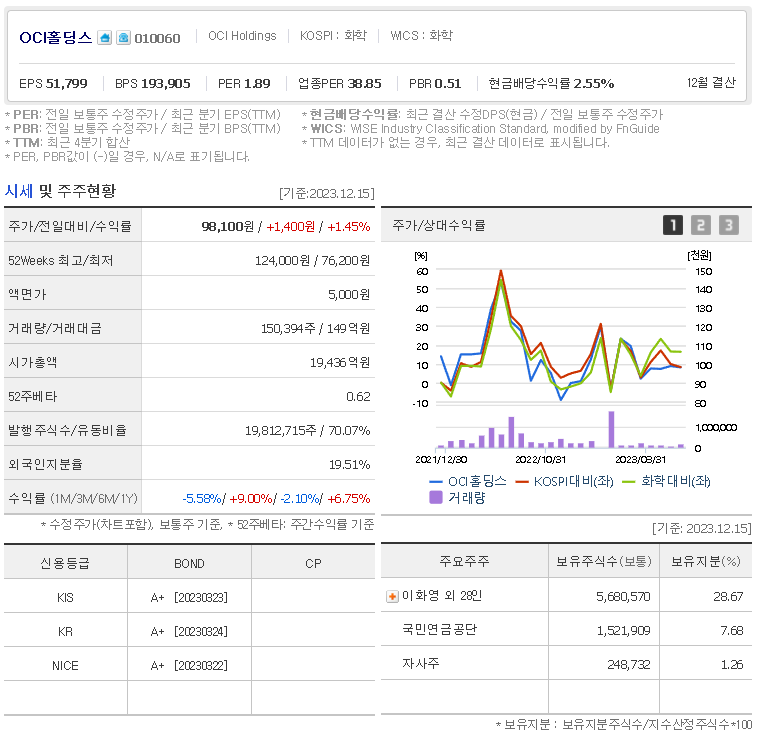Switch to chart tab 2
The image size is (763, 740).
click(x=701, y=225)
